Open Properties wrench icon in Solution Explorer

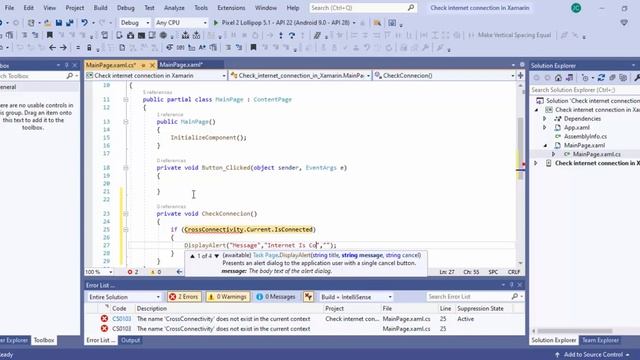point(637,78)
